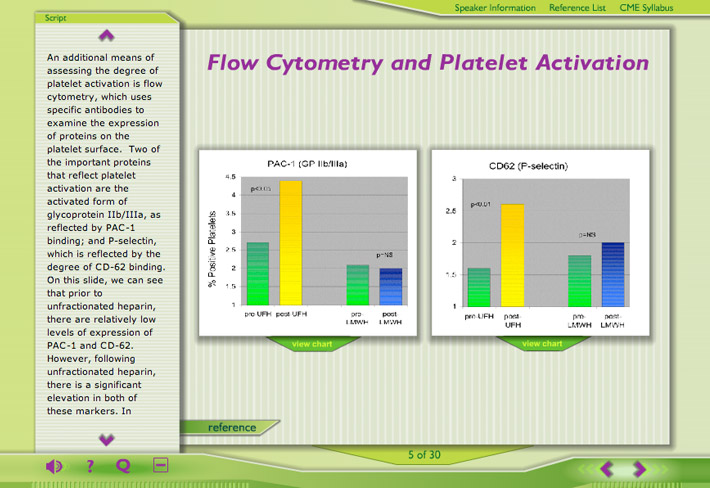710x488 pixels.
Task: Click the 5 of 30 slide counter
Action: pyautogui.click(x=424, y=455)
